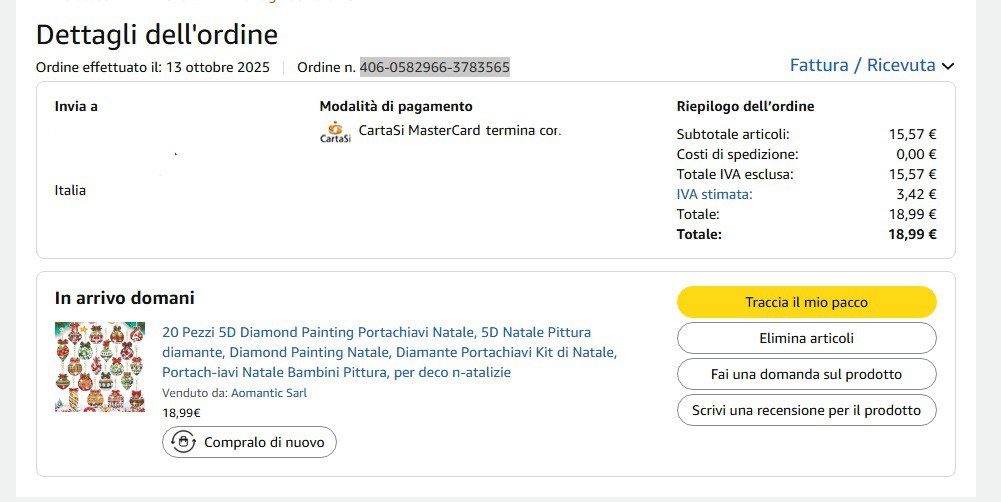1001x502 pixels.
Task: Click the highlighted order number 406-0582966-3783565
Action: tap(435, 68)
